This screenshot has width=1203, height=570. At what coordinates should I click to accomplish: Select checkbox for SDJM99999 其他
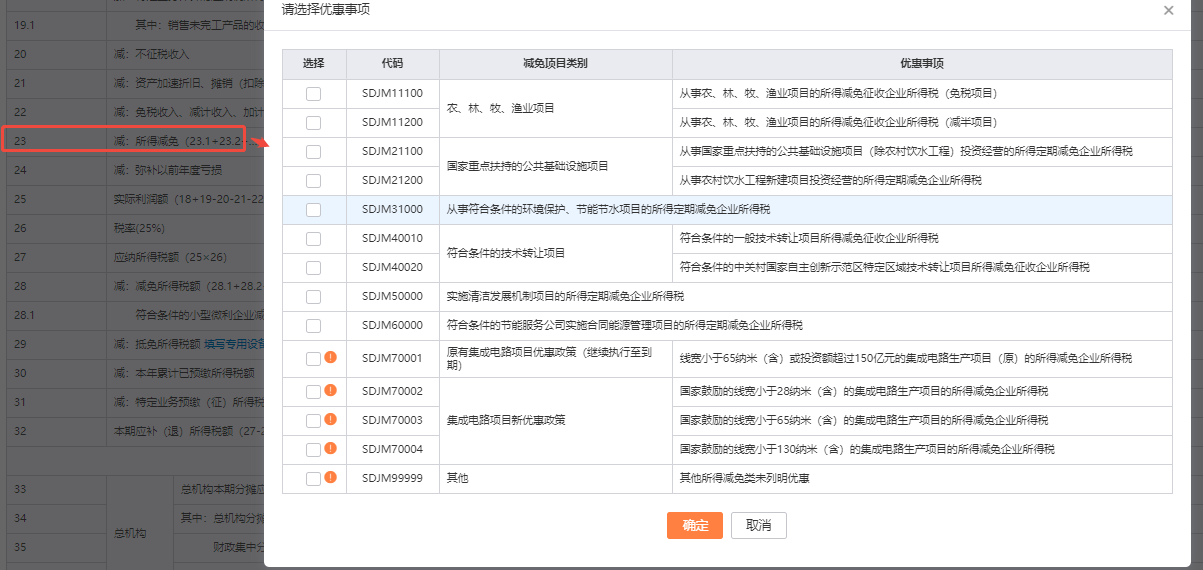(x=313, y=479)
